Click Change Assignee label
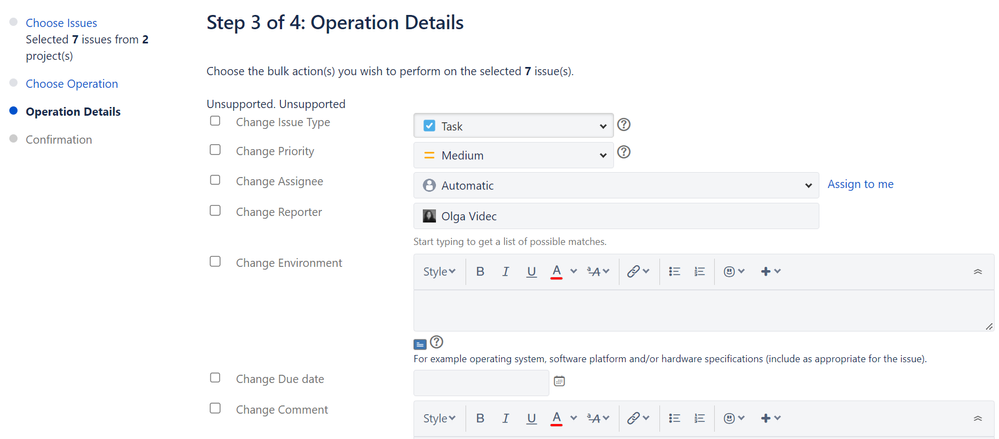This screenshot has height=439, width=999. [279, 181]
